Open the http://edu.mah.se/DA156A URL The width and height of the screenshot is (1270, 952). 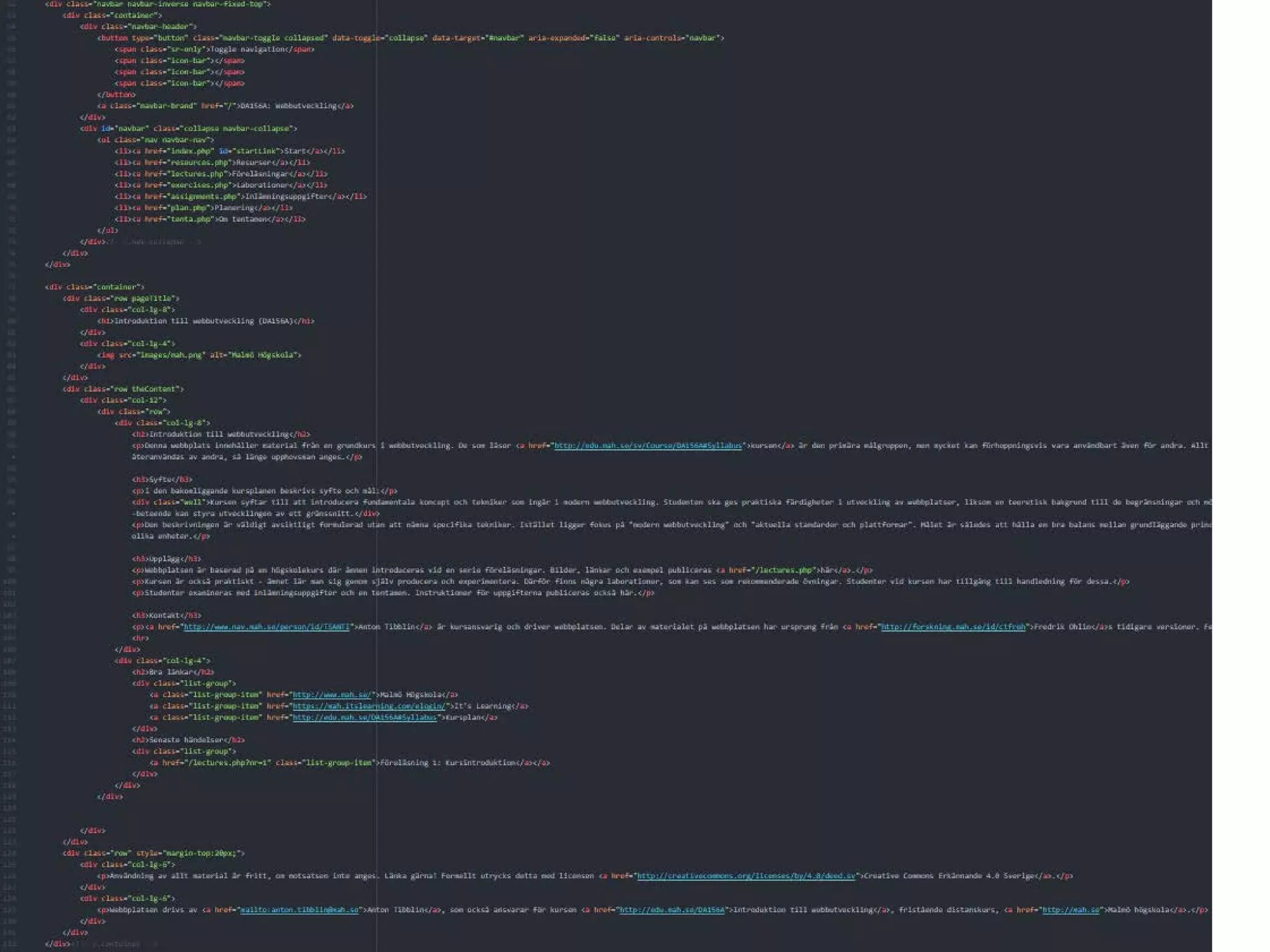point(672,910)
